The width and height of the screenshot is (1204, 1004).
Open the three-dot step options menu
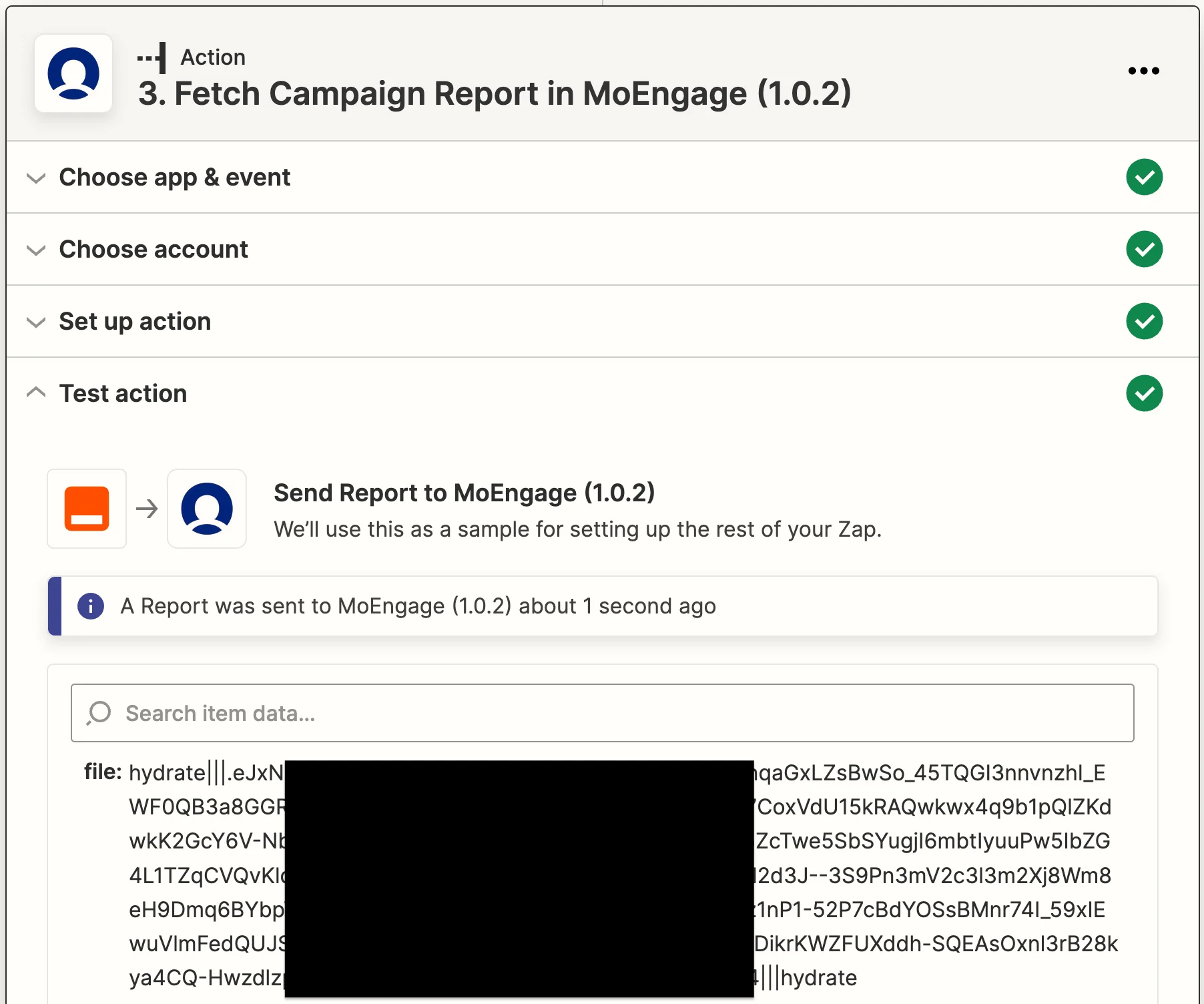1143,71
